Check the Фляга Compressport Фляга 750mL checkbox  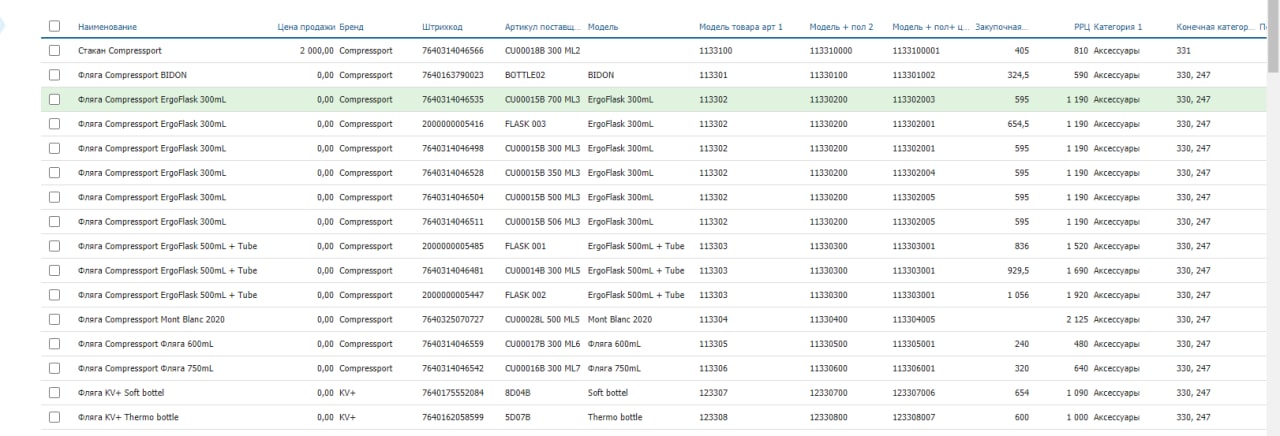coord(55,368)
